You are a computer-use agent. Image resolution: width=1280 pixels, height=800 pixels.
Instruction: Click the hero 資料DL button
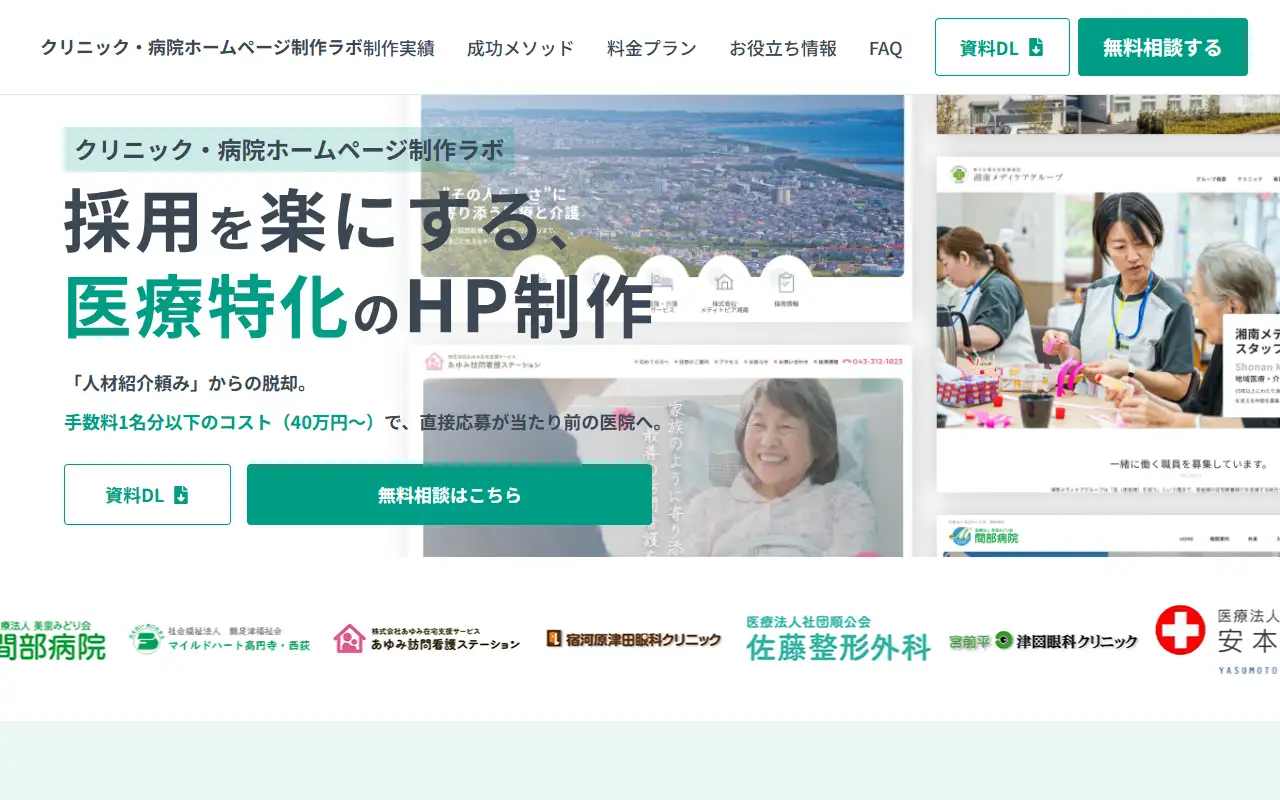pos(147,494)
